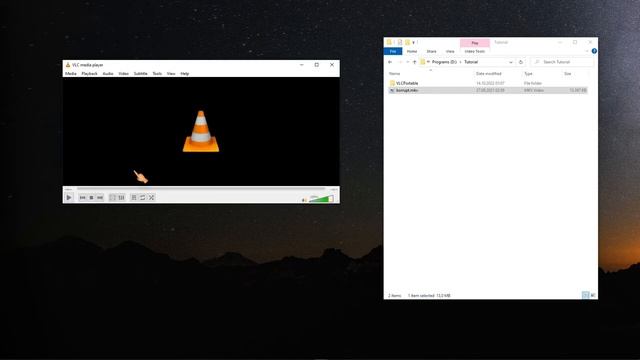Open quick access toolbar customize dropdown
This screenshot has height=360, width=640.
pyautogui.click(x=413, y=42)
